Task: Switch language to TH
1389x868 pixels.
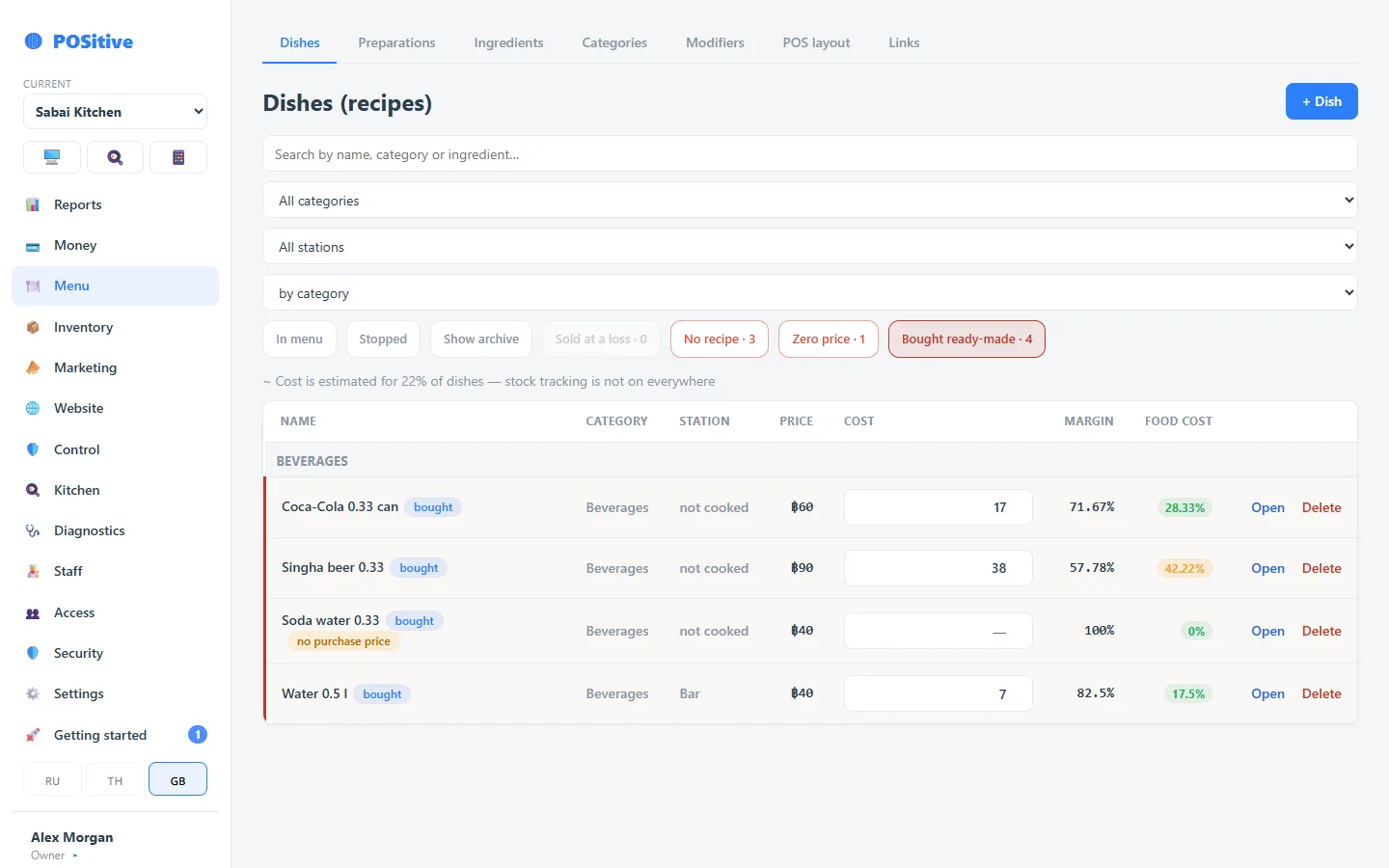Action: 115,779
